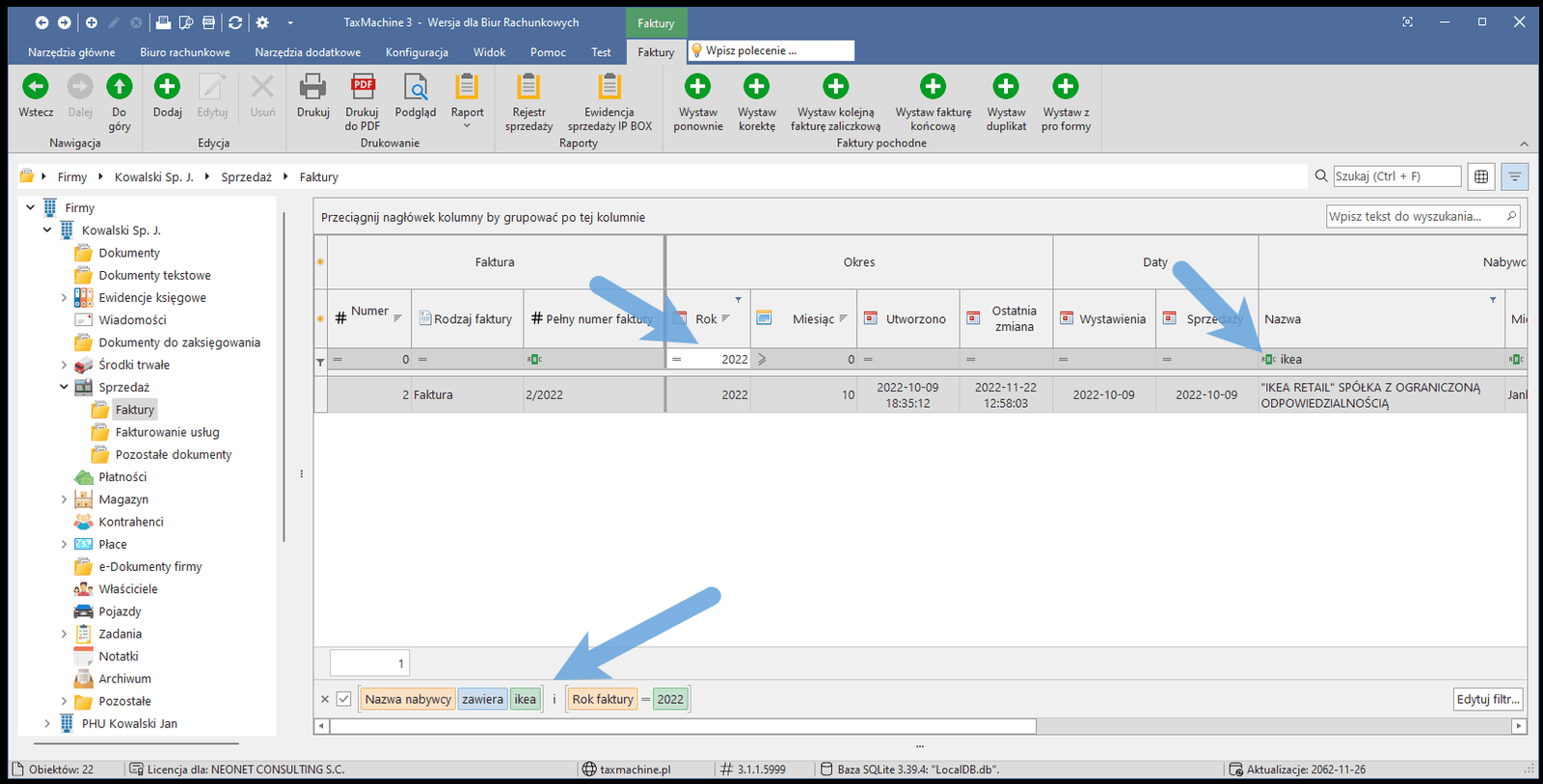
Task: Remove filter with the X button
Action: [x=325, y=699]
